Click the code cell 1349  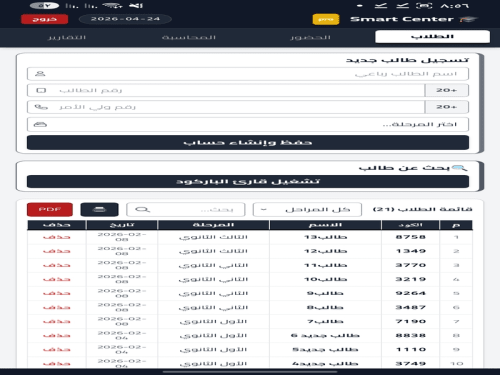(411, 251)
